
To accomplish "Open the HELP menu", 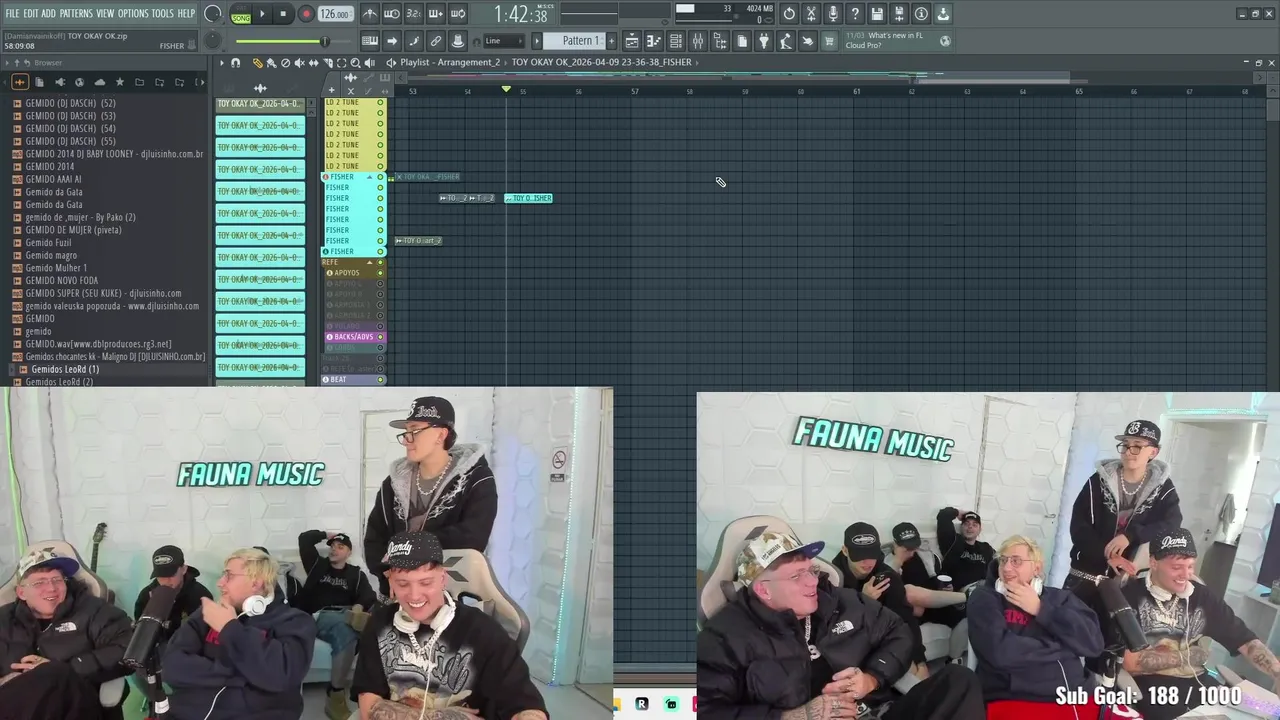I will coord(186,14).
